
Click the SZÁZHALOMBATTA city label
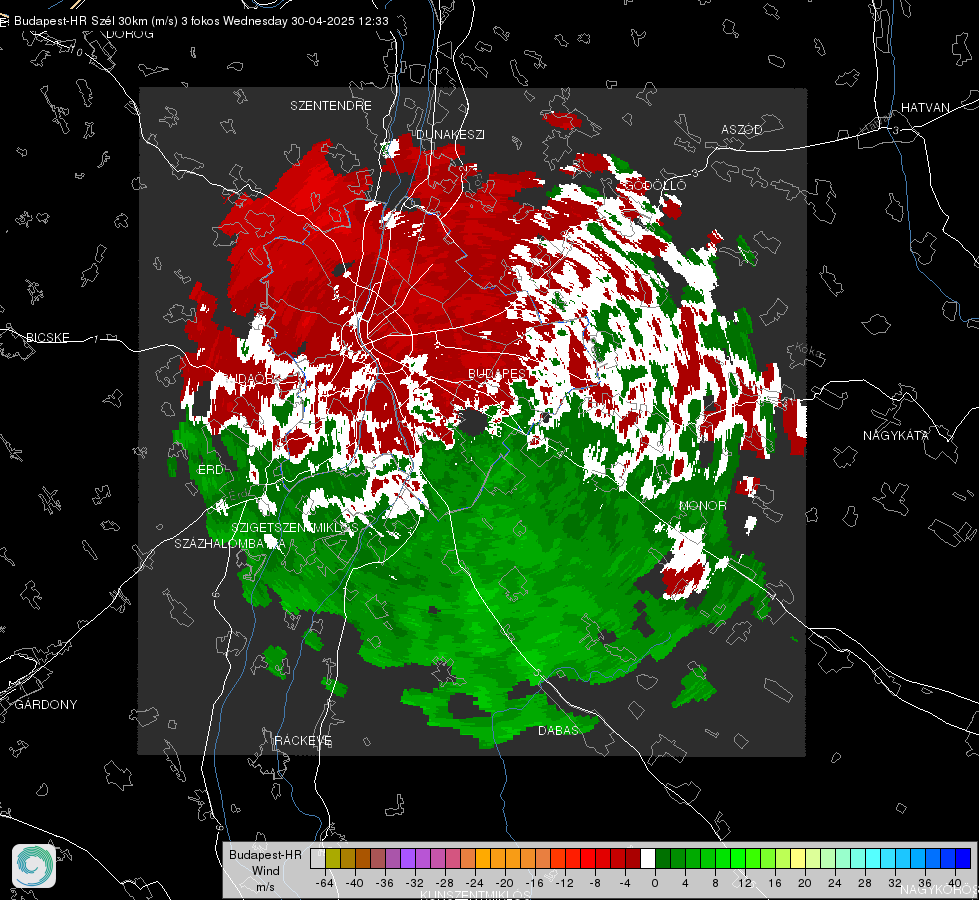coord(230,543)
